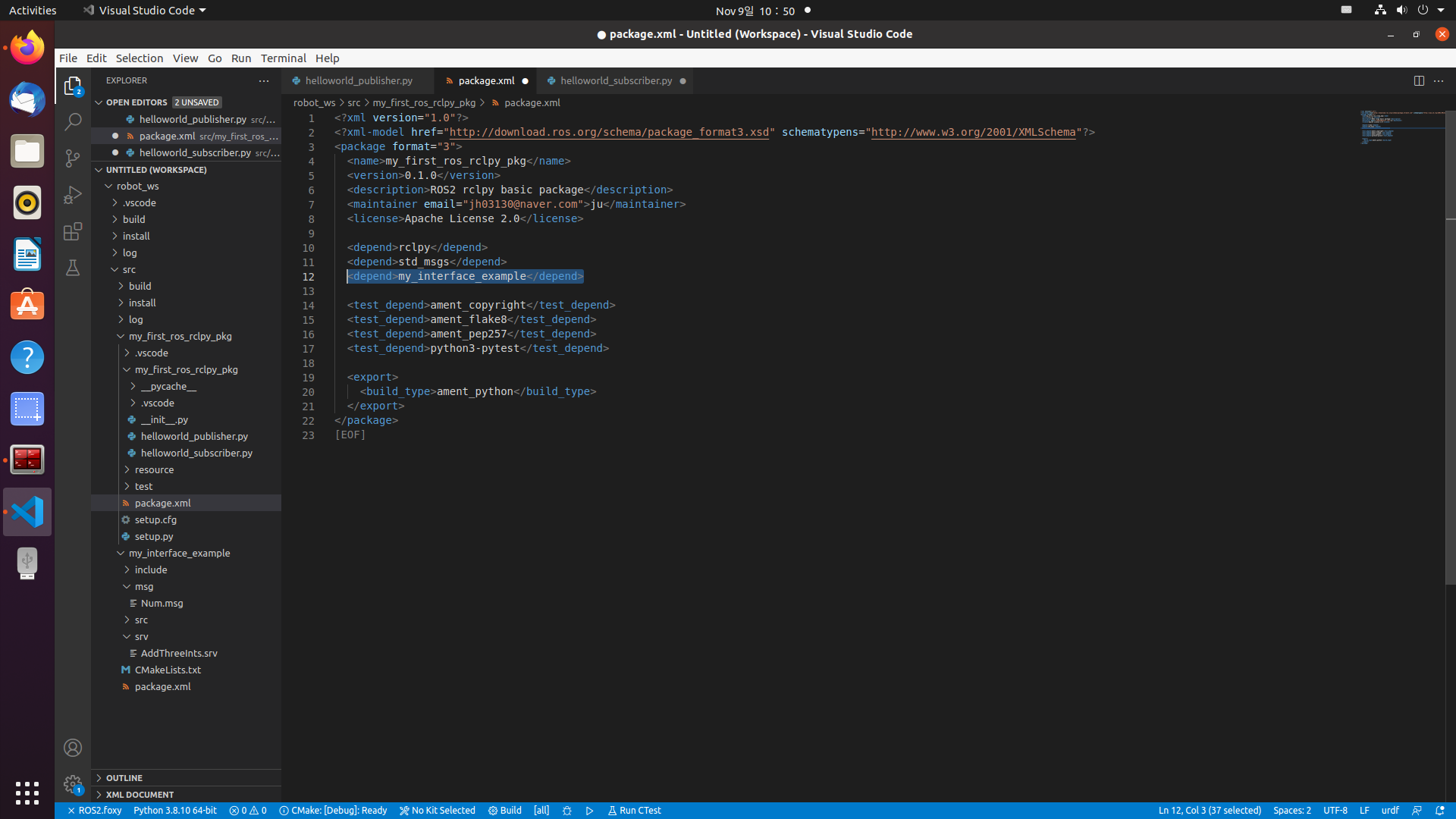Viewport: 1456px width, 819px height.
Task: Collapse the my_interface_example folder
Action: [x=179, y=554]
